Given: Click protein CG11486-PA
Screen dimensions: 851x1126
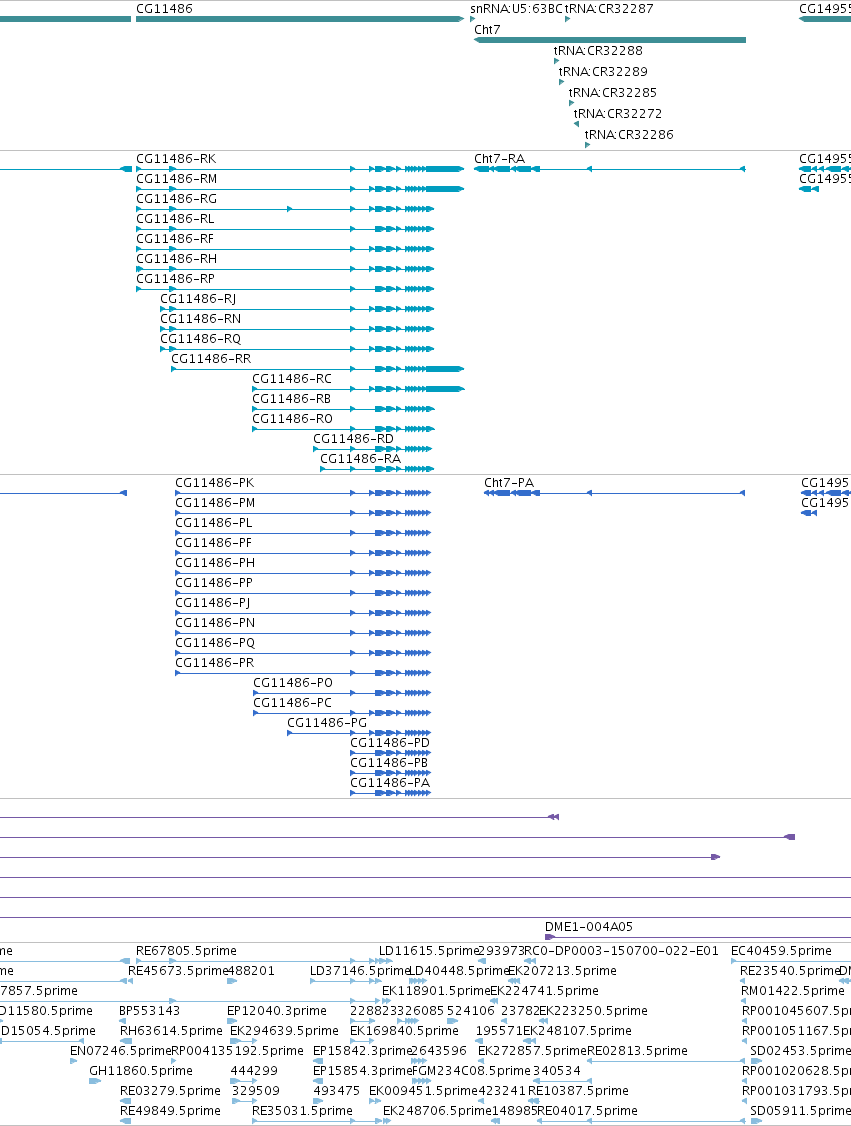Looking at the screenshot, I should click(x=390, y=783).
